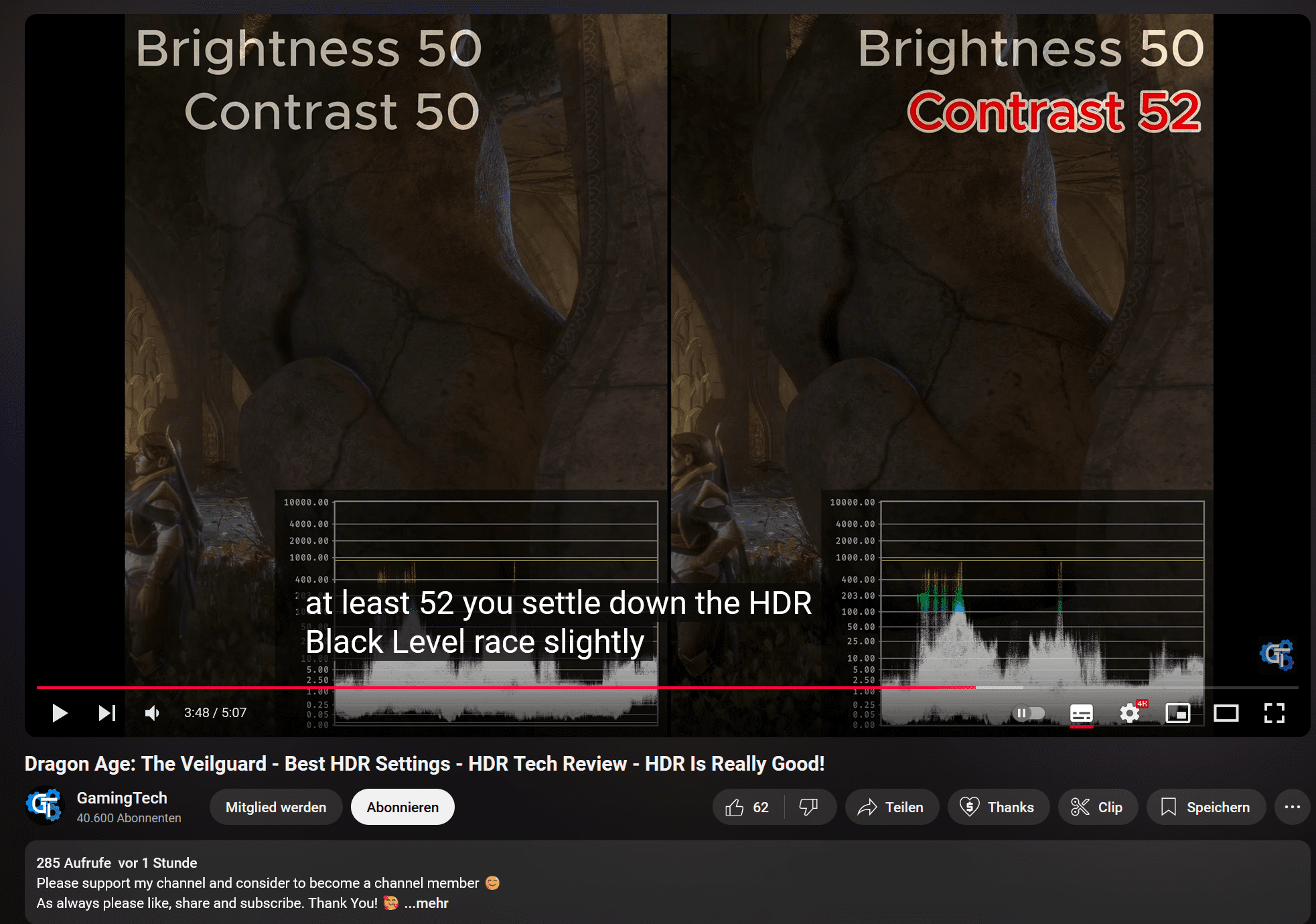The height and width of the screenshot is (924, 1316).
Task: Skip to the next video
Action: coord(107,713)
